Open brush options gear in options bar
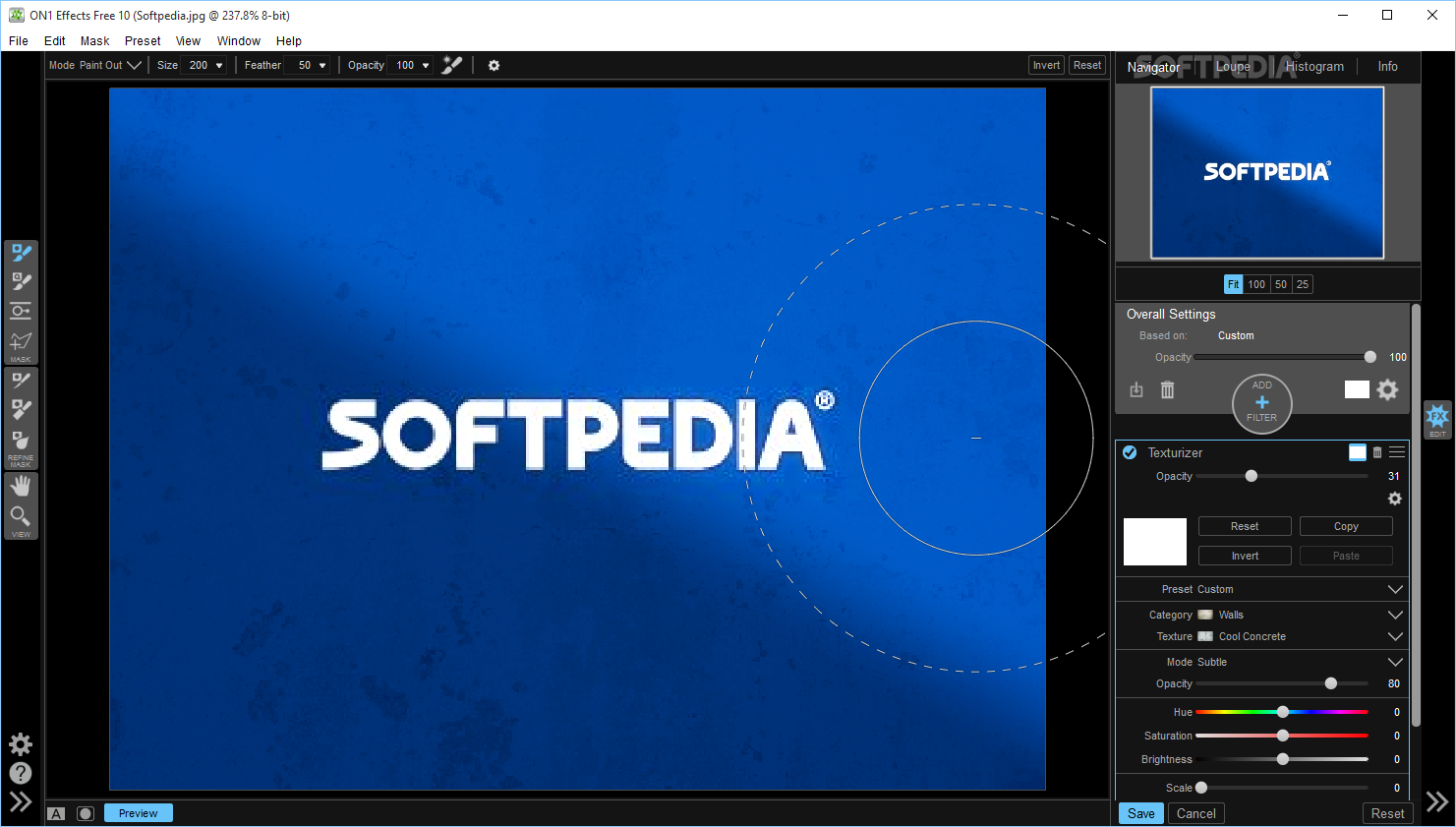1456x827 pixels. (494, 65)
